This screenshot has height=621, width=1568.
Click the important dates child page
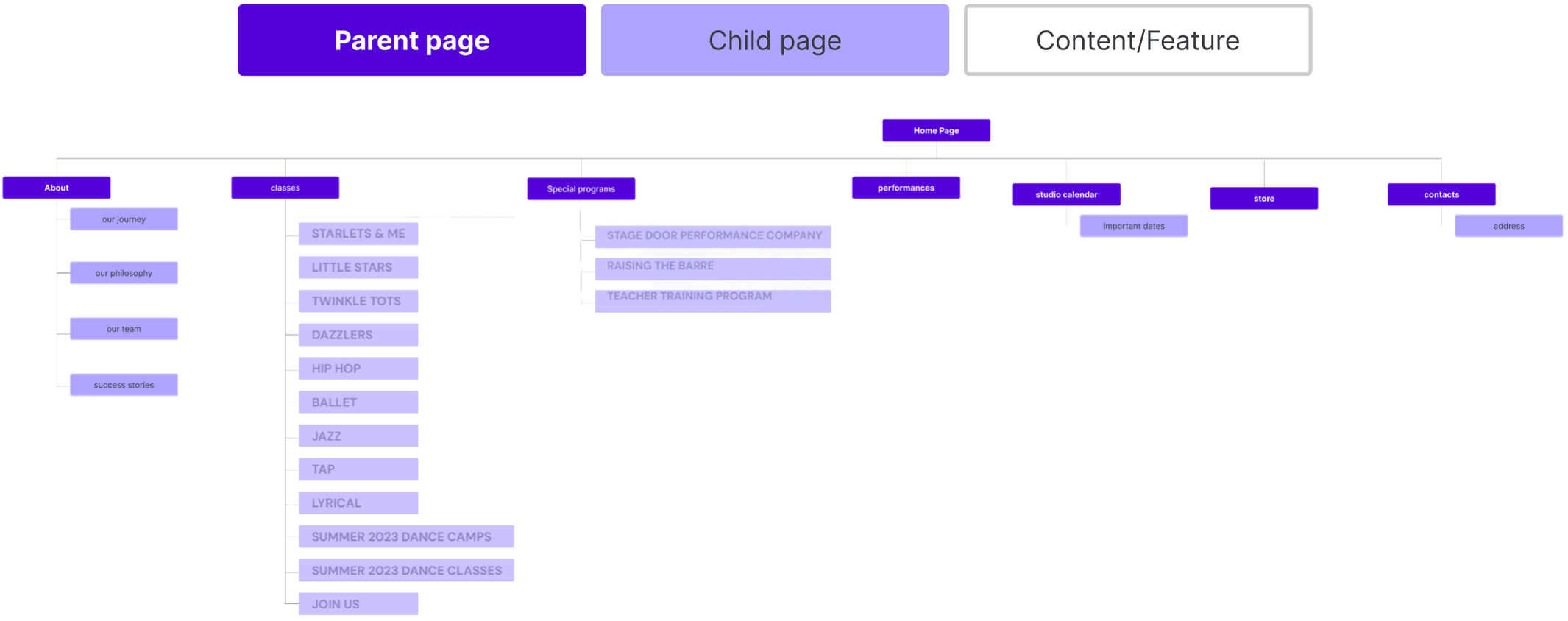tap(1133, 226)
